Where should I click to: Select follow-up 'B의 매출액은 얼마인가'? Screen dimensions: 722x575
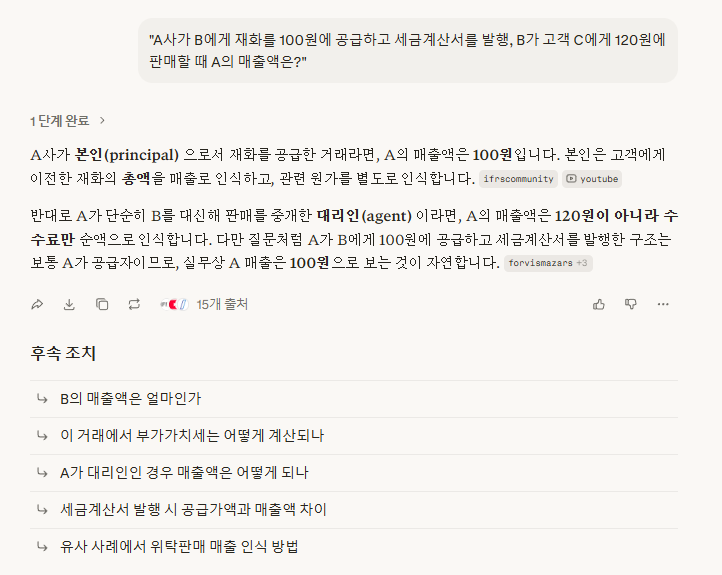130,399
